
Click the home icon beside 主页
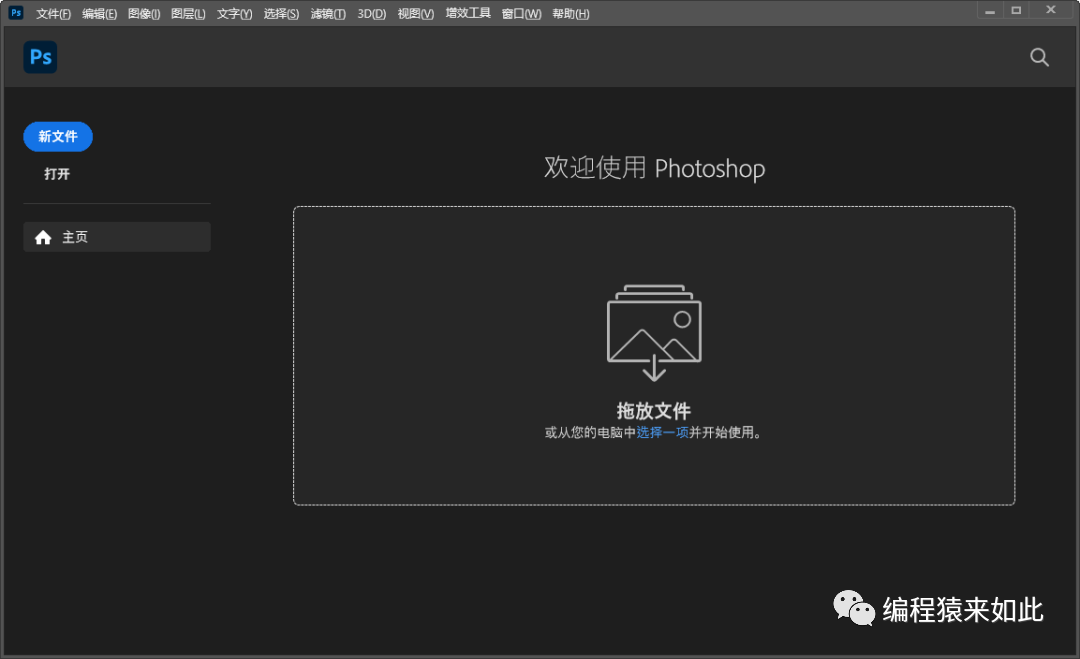[x=43, y=238]
